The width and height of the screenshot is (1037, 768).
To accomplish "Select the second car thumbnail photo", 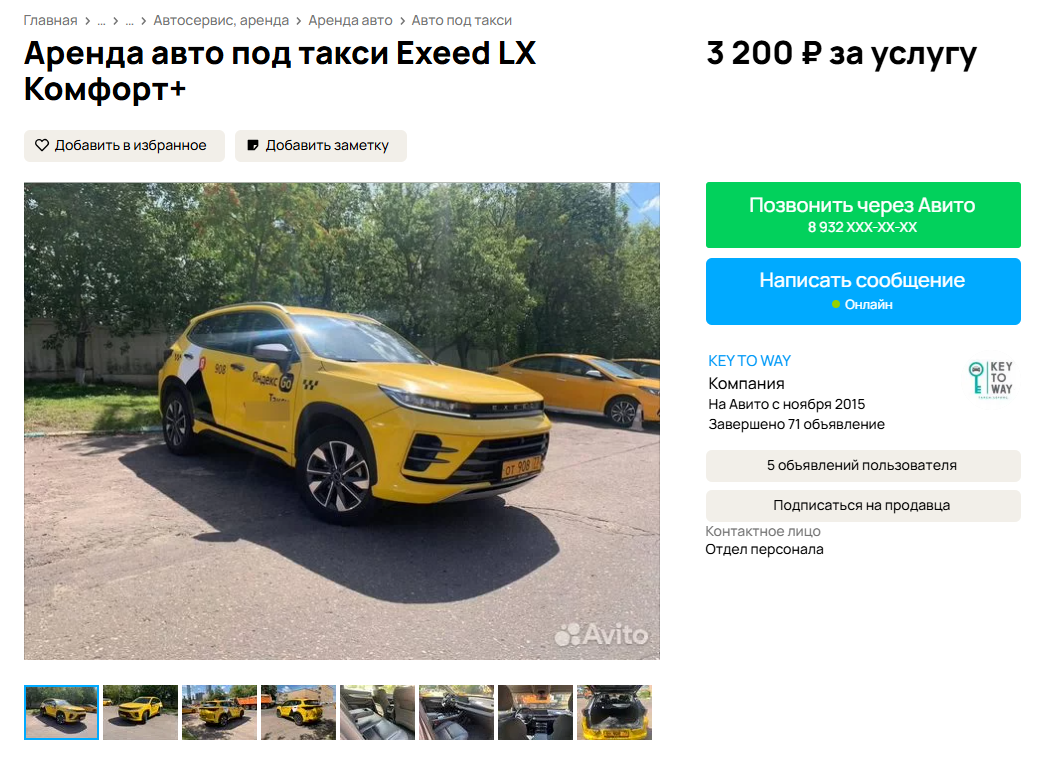I will tap(140, 712).
